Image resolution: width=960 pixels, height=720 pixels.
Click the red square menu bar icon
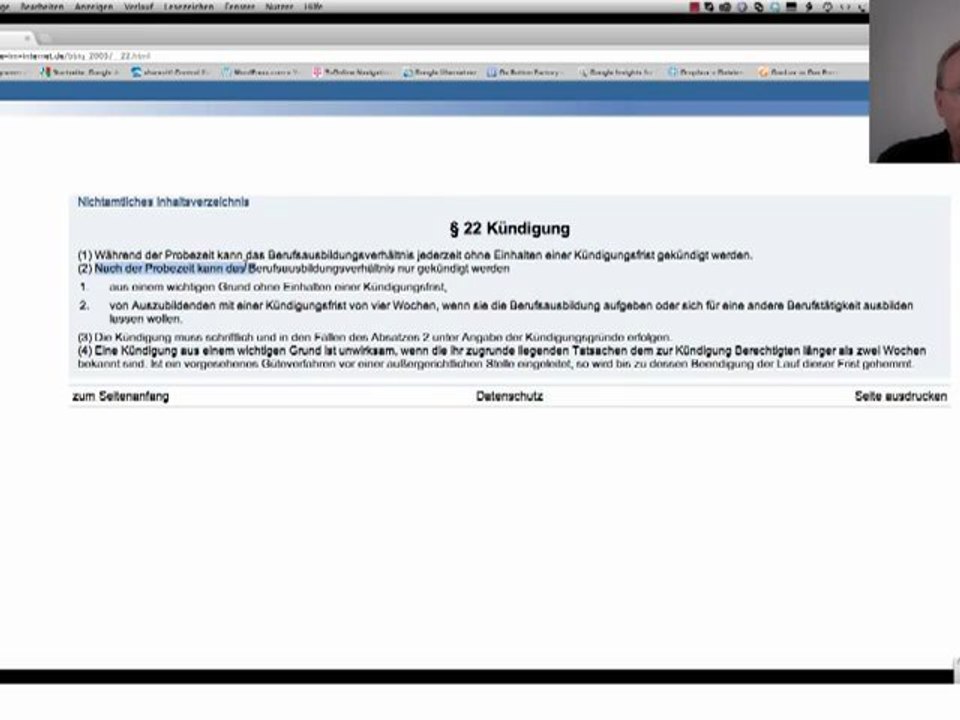tap(694, 7)
